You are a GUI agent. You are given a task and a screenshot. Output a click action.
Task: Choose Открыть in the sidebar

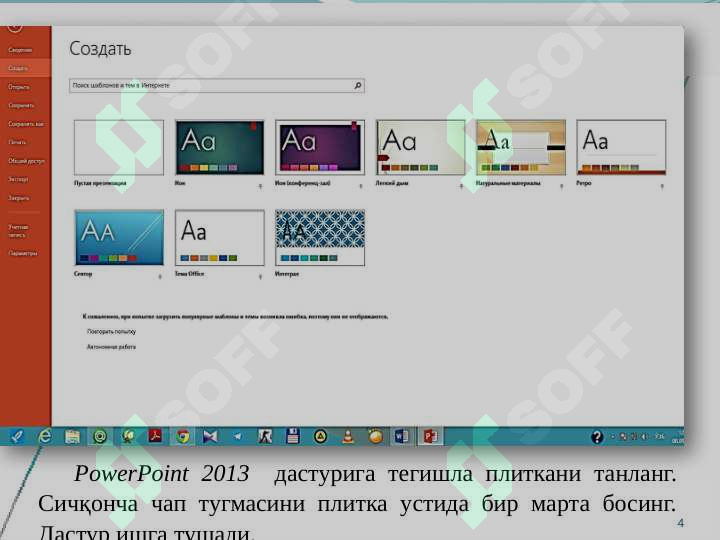tap(19, 87)
